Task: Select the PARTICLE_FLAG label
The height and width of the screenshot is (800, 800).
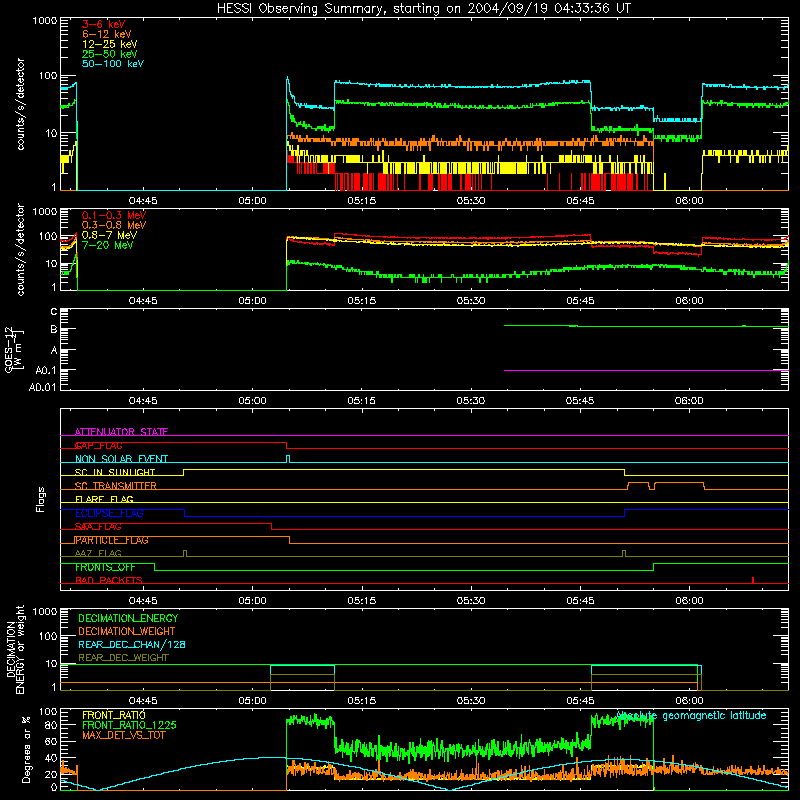Action: click(112, 540)
